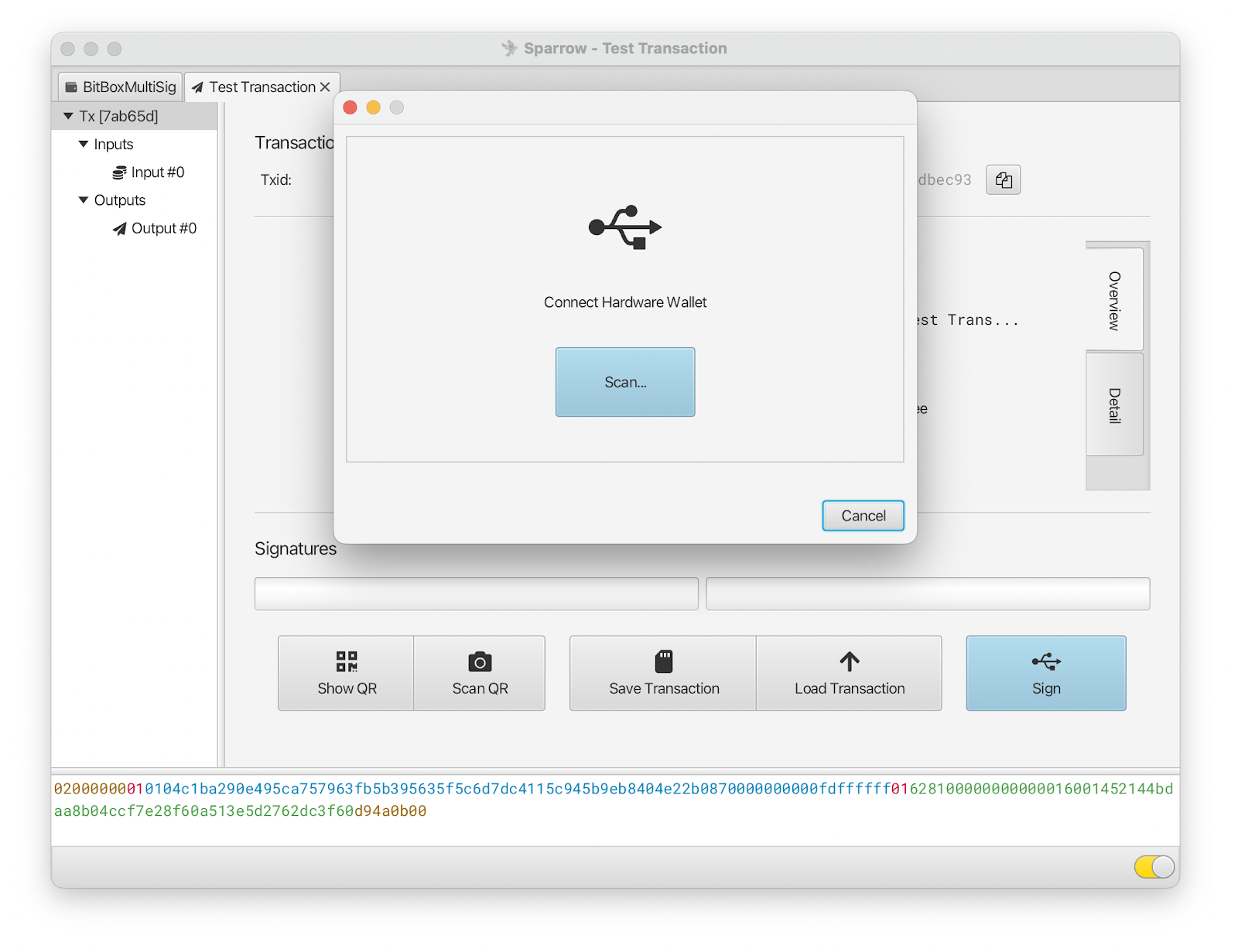Click the Sign button
This screenshot has height=952, width=1238.
coord(1046,673)
